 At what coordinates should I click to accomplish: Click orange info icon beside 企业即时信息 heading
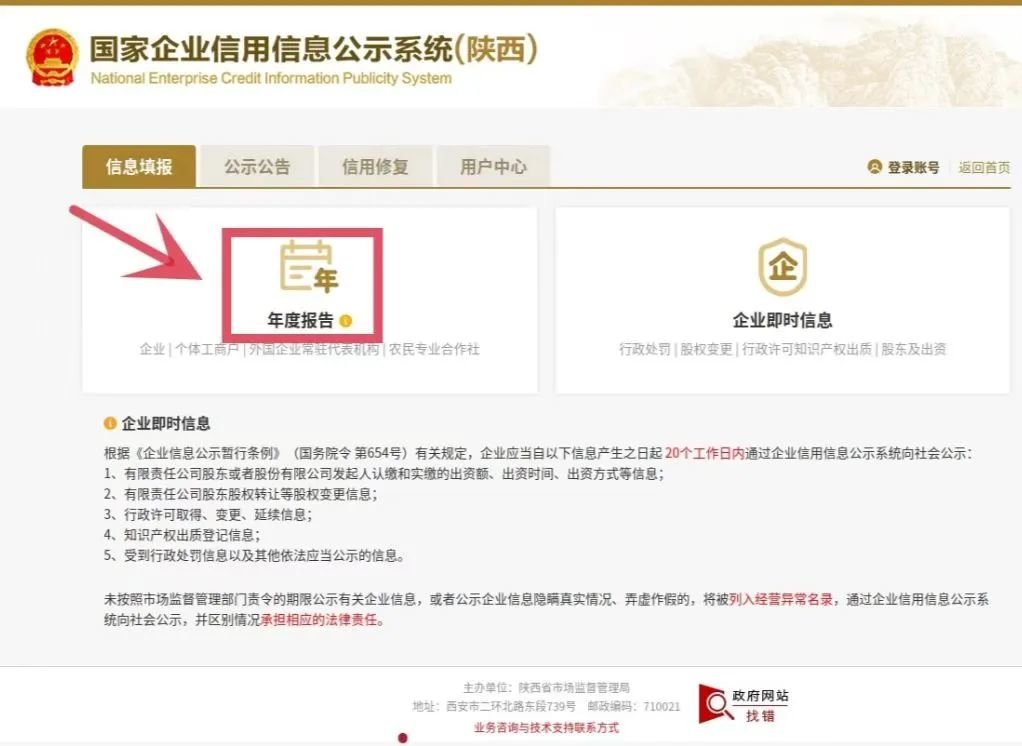pos(110,423)
